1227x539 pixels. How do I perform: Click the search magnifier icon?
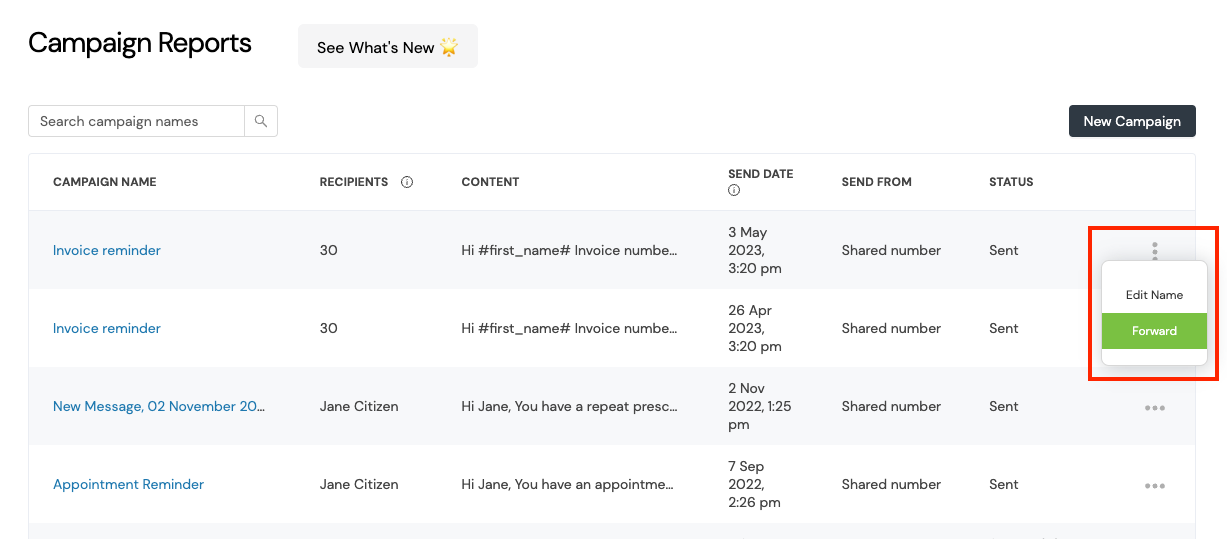261,121
